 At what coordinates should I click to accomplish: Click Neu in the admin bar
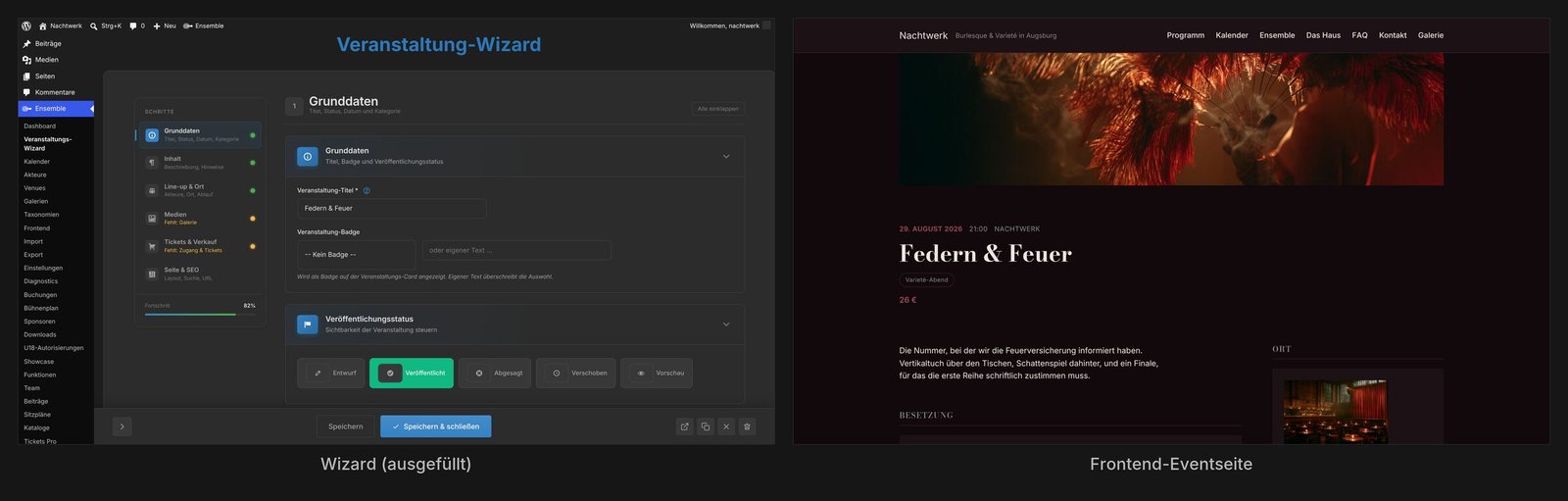point(165,26)
